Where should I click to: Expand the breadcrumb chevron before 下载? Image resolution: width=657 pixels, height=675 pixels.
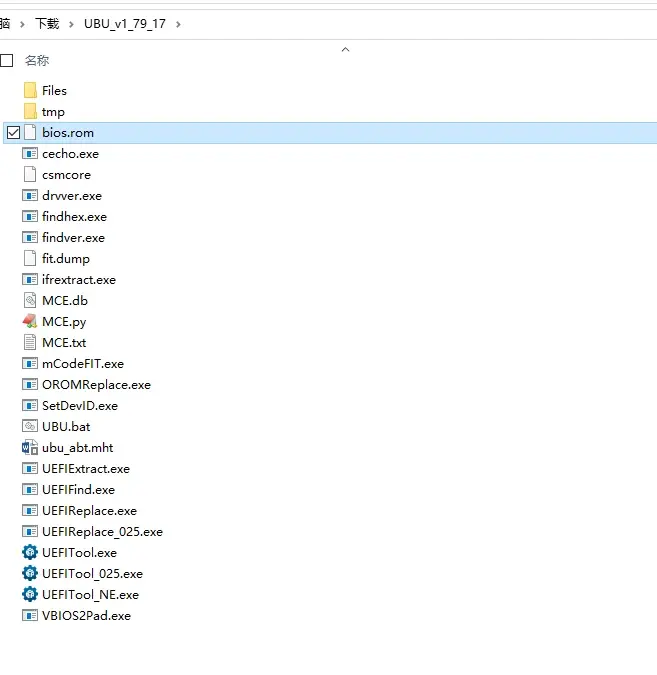coord(22,24)
